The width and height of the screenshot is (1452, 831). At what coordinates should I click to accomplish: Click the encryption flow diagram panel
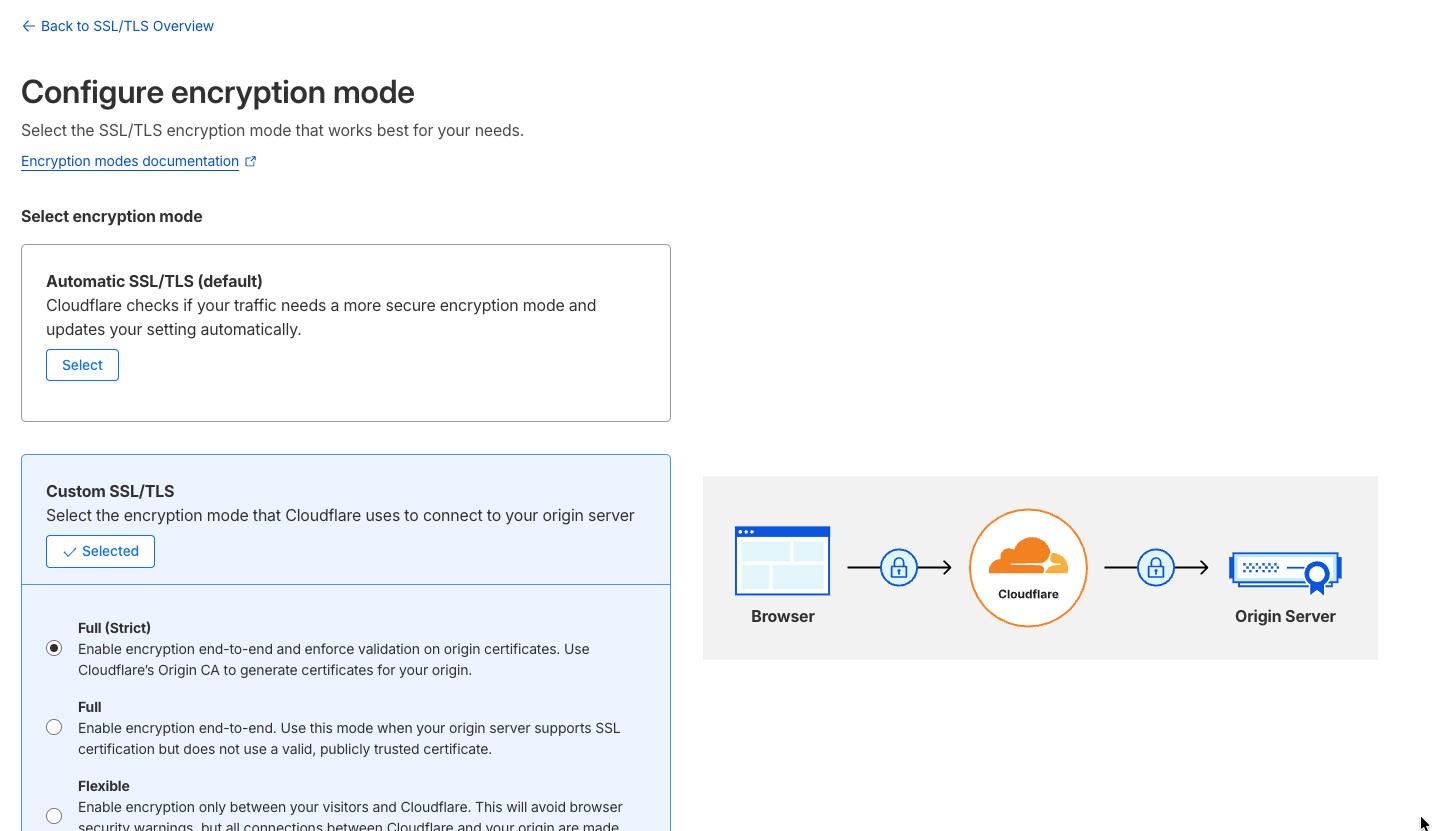tap(1040, 567)
